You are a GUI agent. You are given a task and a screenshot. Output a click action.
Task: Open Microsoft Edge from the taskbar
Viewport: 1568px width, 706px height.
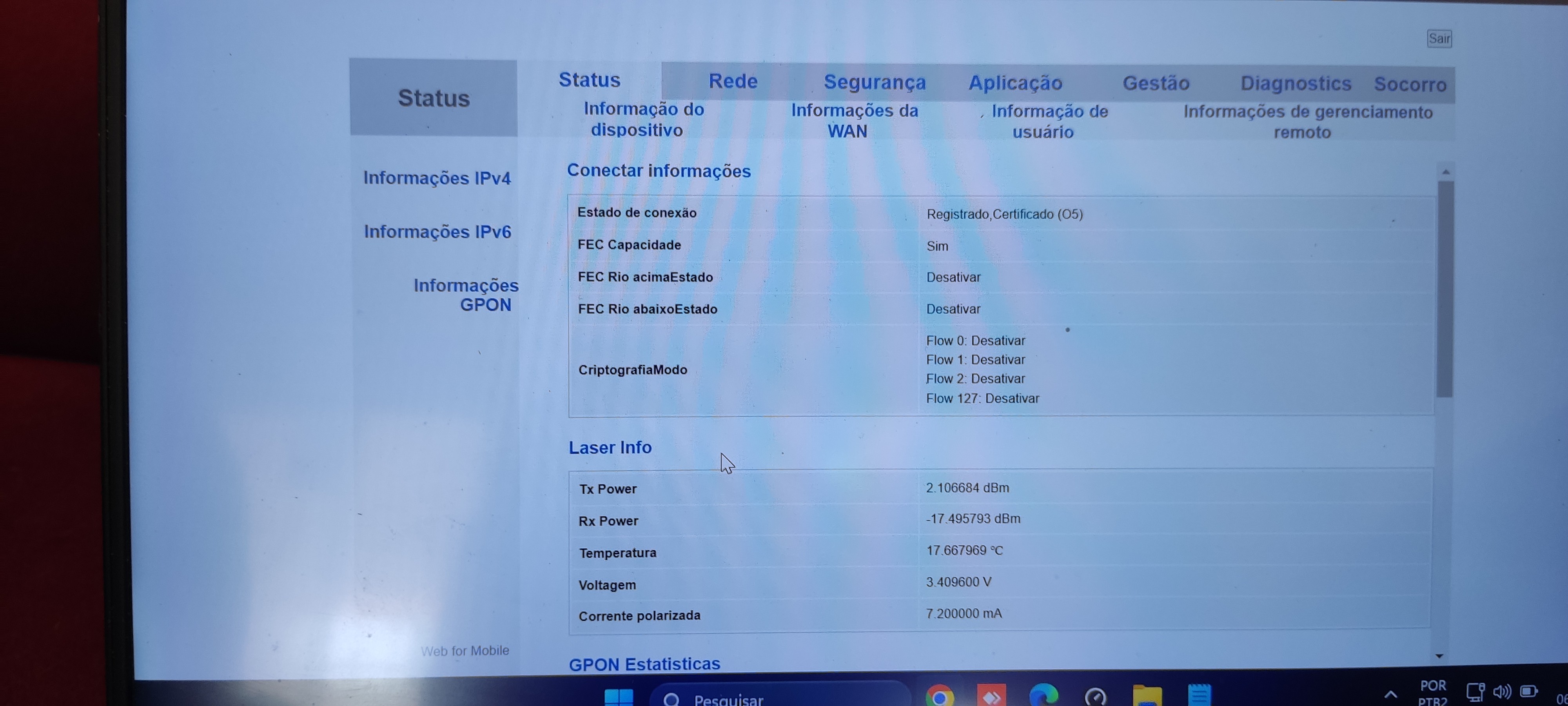pos(1043,696)
